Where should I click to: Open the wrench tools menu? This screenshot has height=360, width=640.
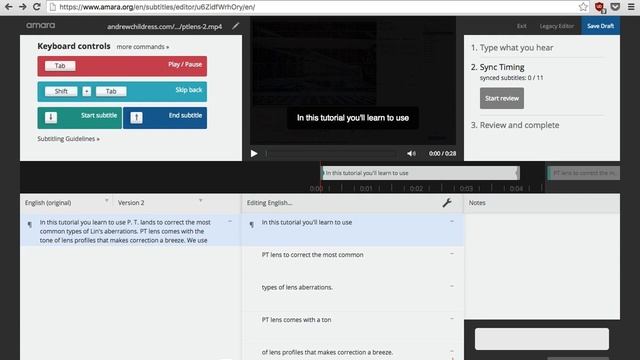click(x=447, y=202)
